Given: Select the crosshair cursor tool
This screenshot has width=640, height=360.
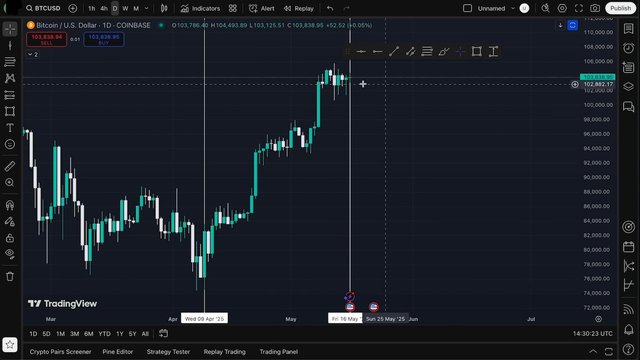Looking at the screenshot, I should tap(10, 29).
